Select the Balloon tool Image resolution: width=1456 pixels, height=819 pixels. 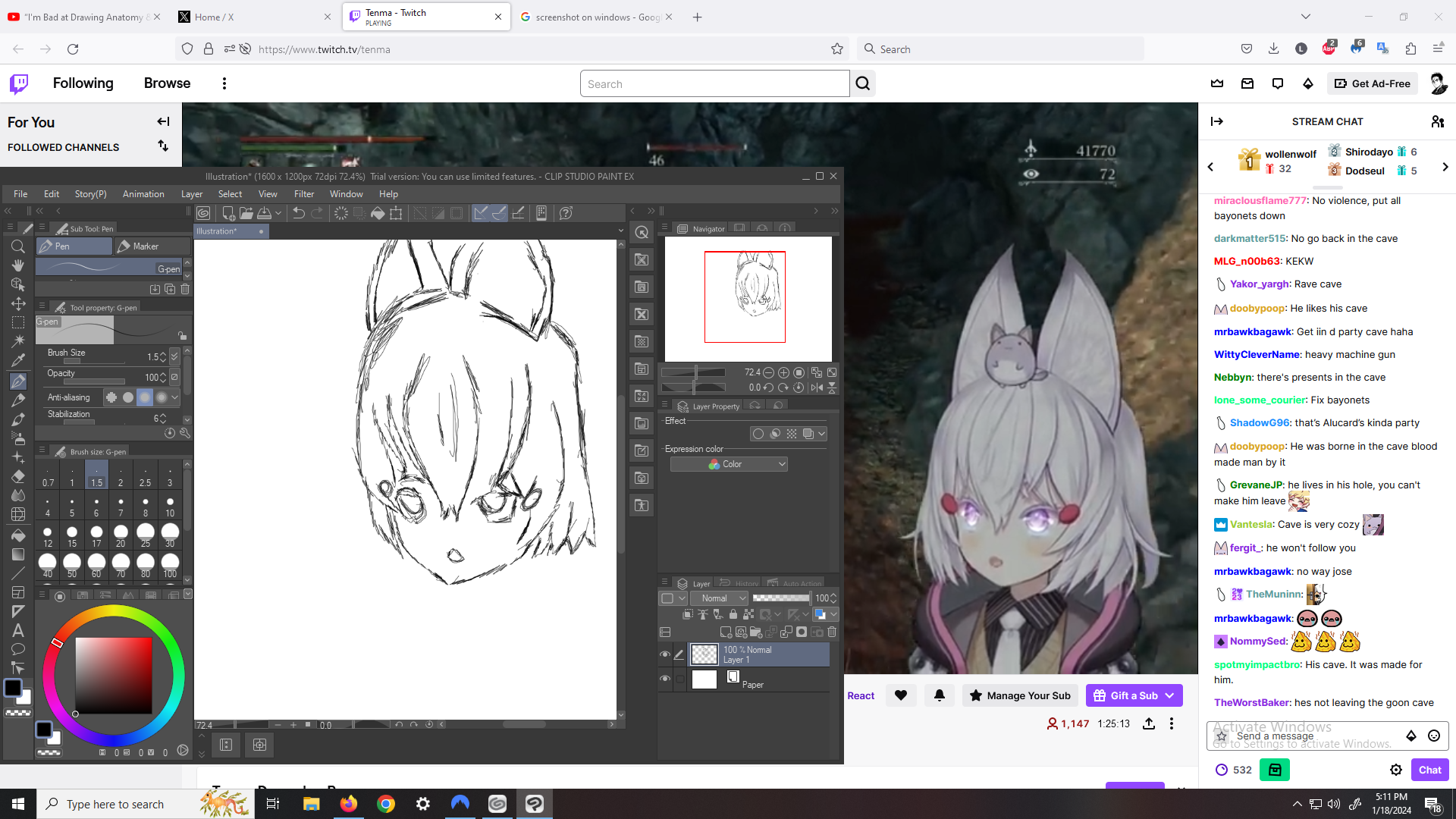18,649
